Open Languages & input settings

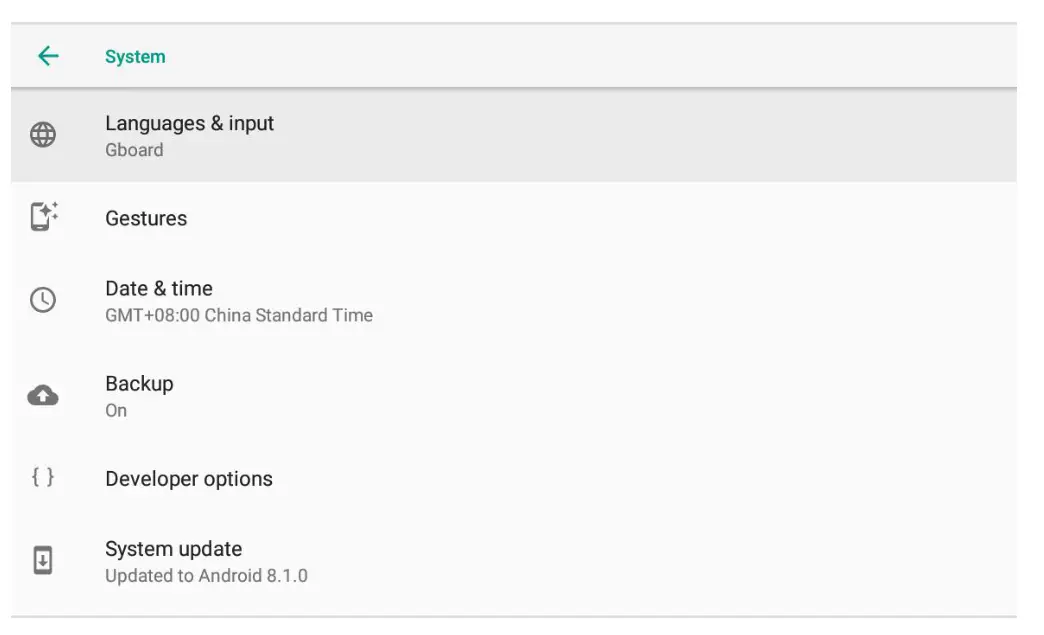[189, 124]
